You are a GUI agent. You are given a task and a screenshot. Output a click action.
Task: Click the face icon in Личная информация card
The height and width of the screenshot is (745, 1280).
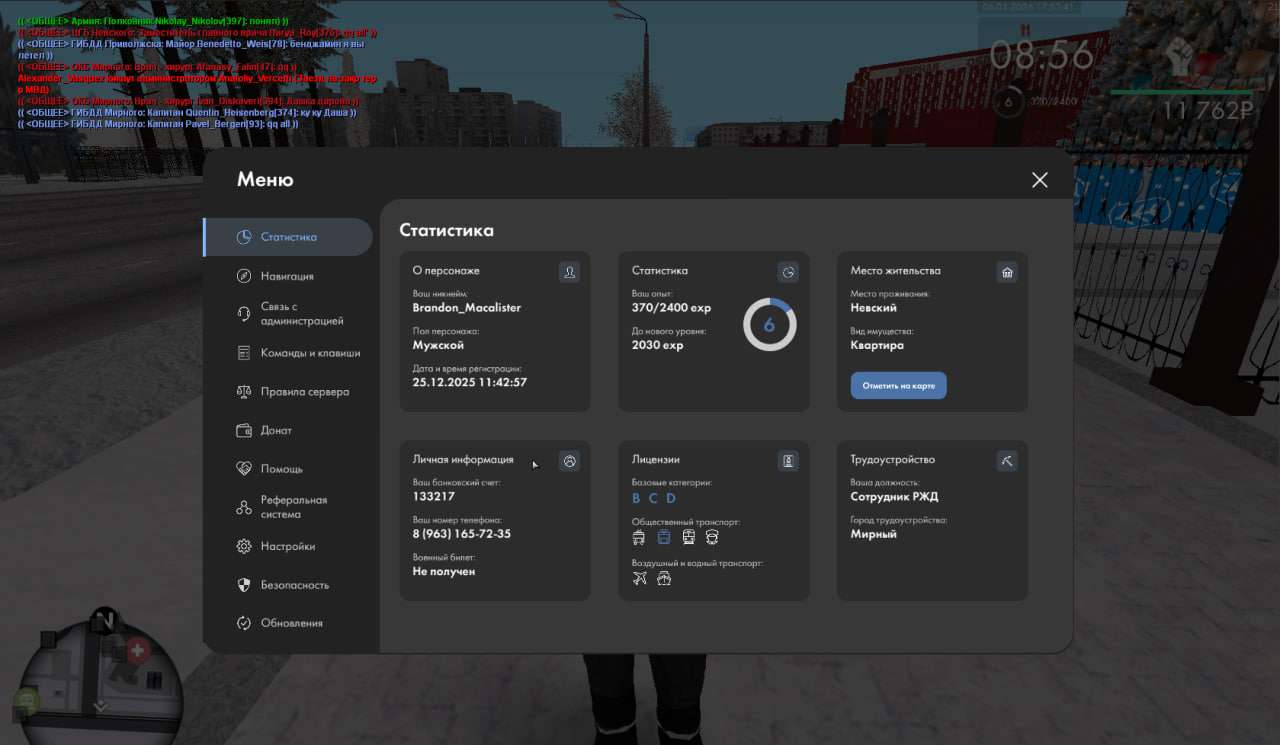tap(569, 461)
